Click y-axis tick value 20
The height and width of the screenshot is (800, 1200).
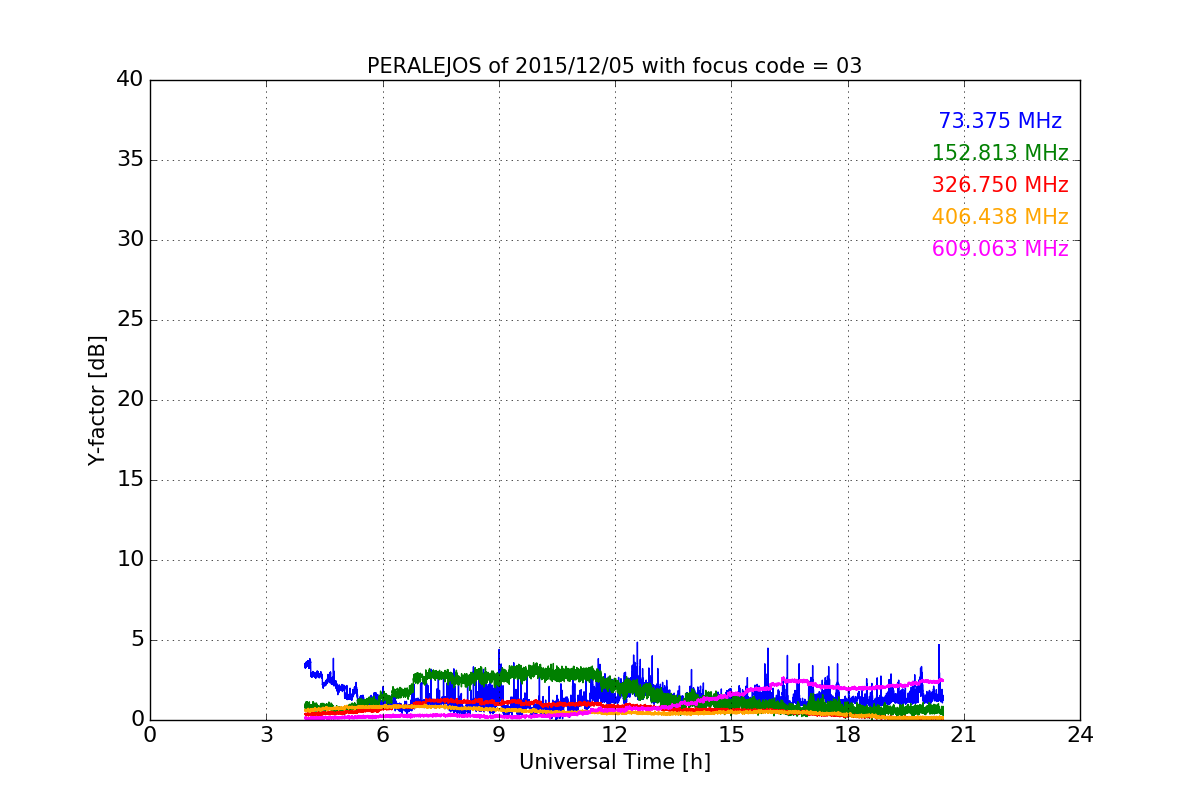[130, 400]
